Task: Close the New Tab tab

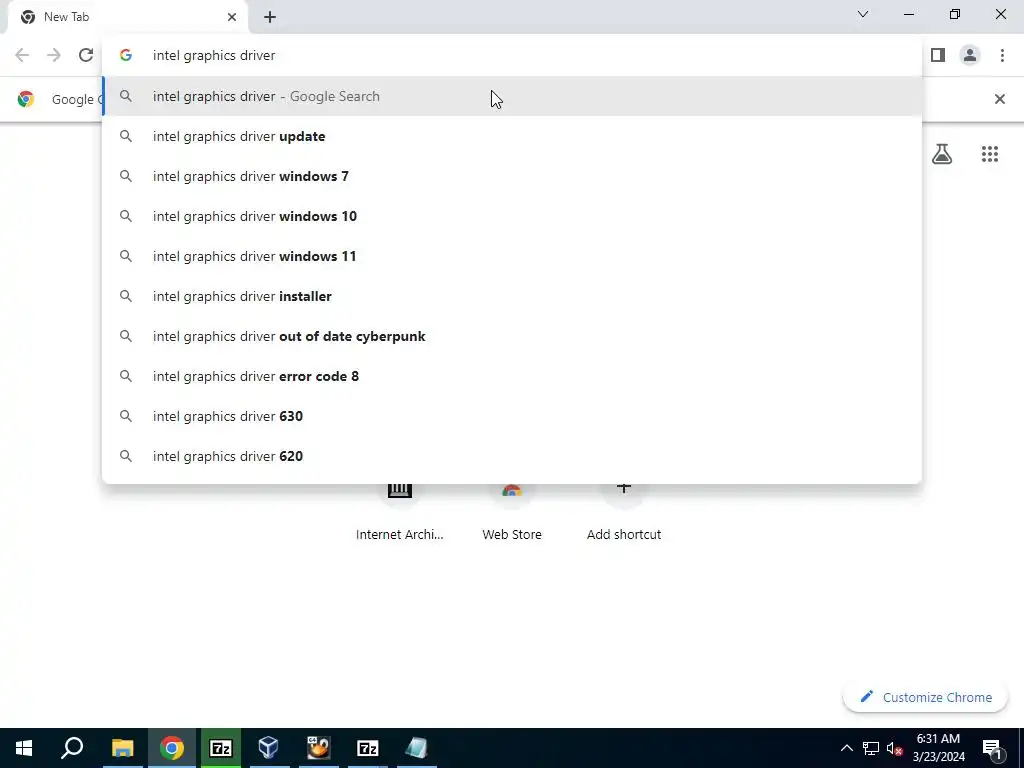Action: coord(232,17)
